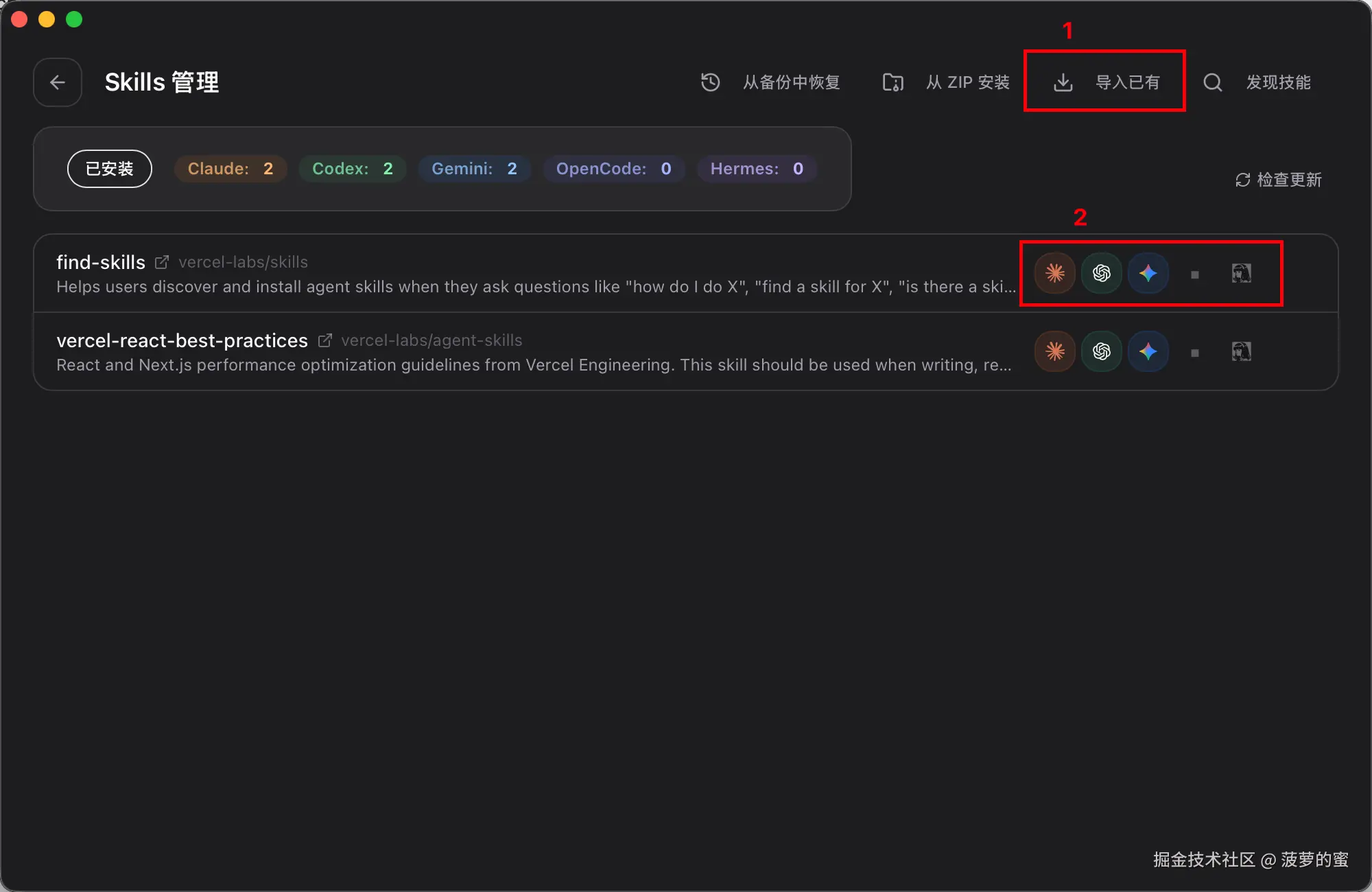Toggle Codex icon for vercel-react-best-practices
The image size is (1372, 892).
click(x=1101, y=351)
